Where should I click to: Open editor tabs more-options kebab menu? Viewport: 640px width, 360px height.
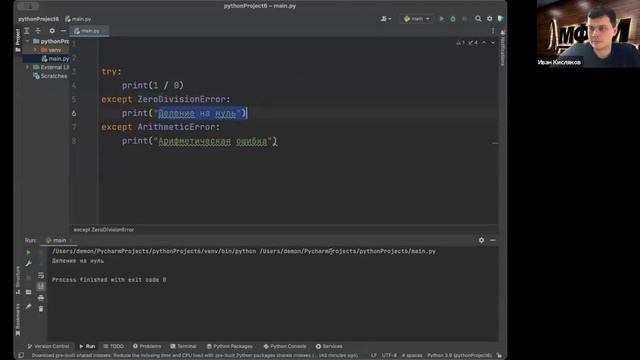(x=493, y=31)
